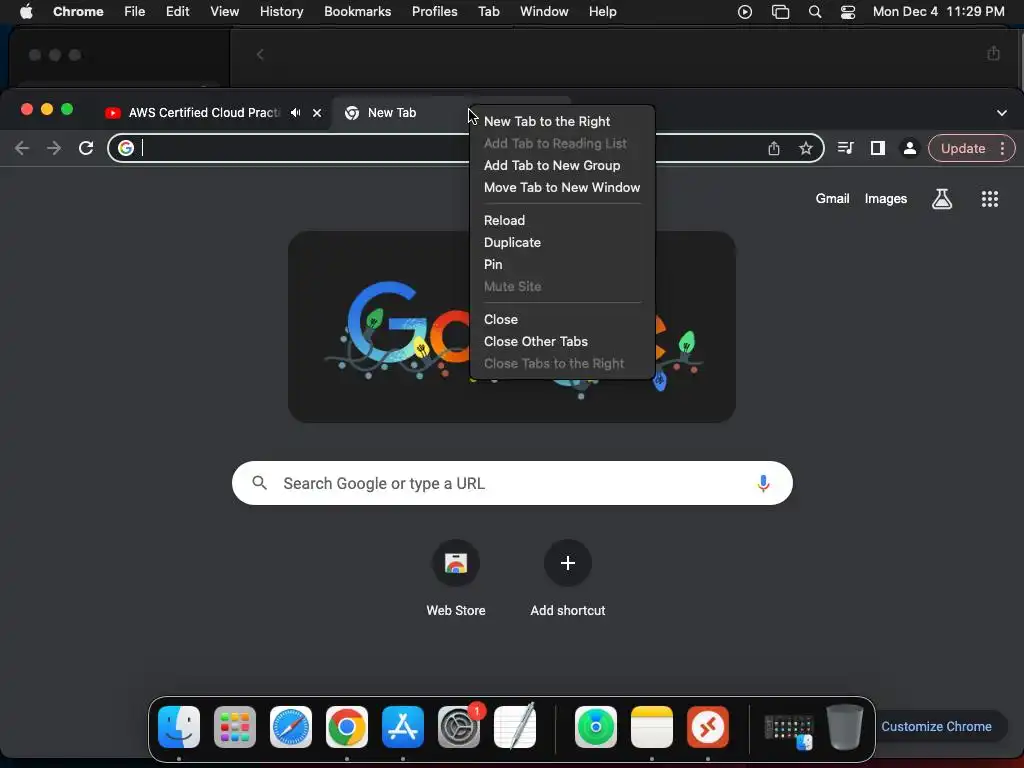Open the Search Labs flask icon
Image resolution: width=1024 pixels, height=768 pixels.
tap(942, 199)
